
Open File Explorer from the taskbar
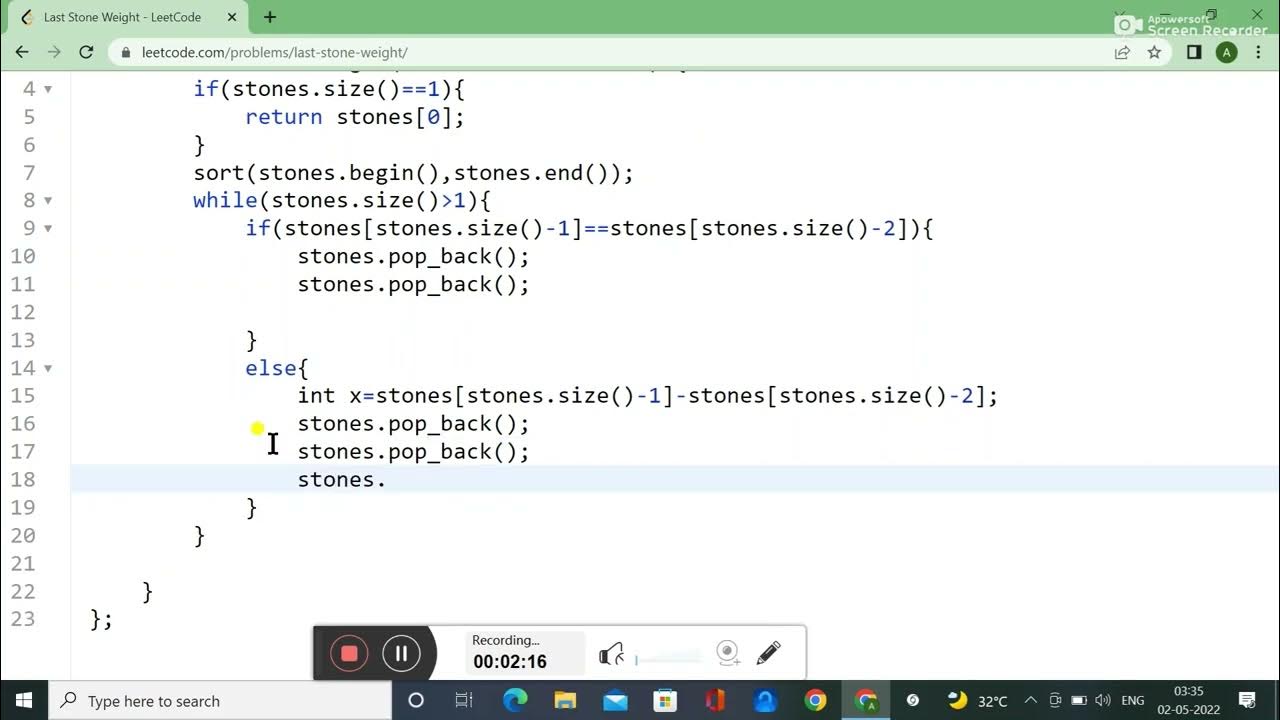pos(565,700)
